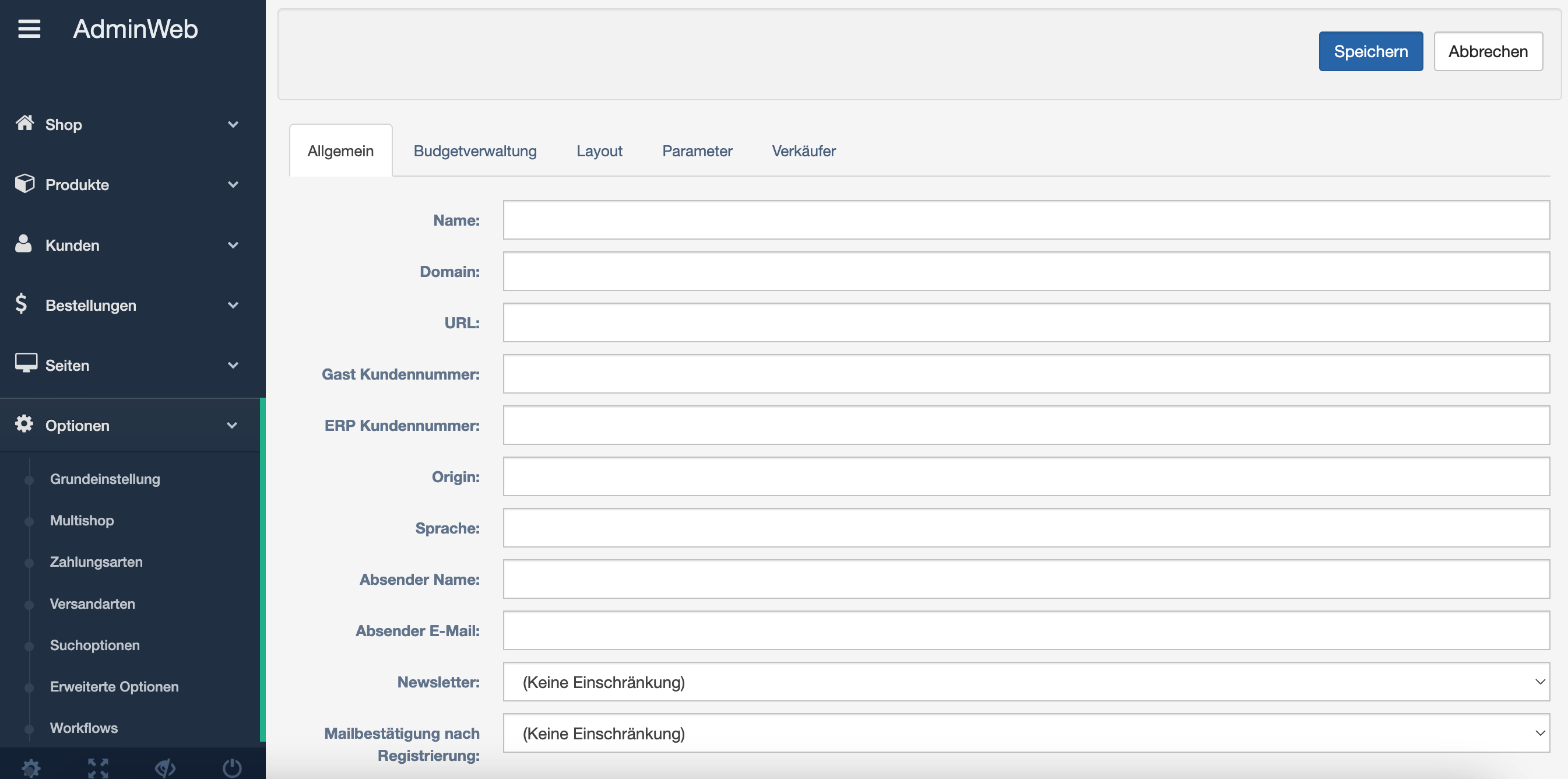Expand the Kunden menu chevron
Screen dimensions: 1568x779
tap(233, 245)
